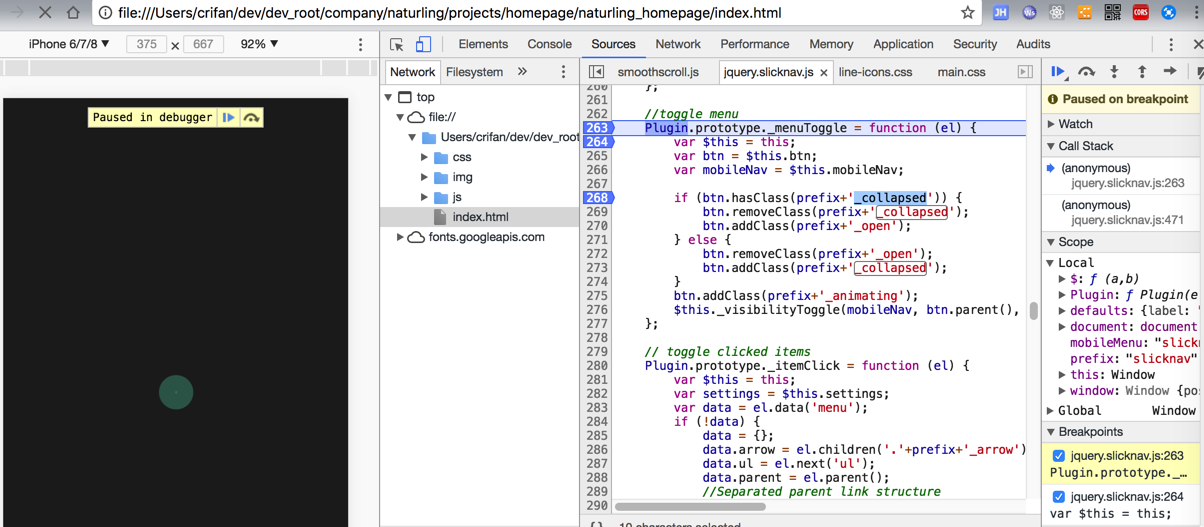The height and width of the screenshot is (527, 1204).
Task: Open the Application panel tab
Action: pyautogui.click(x=903, y=44)
